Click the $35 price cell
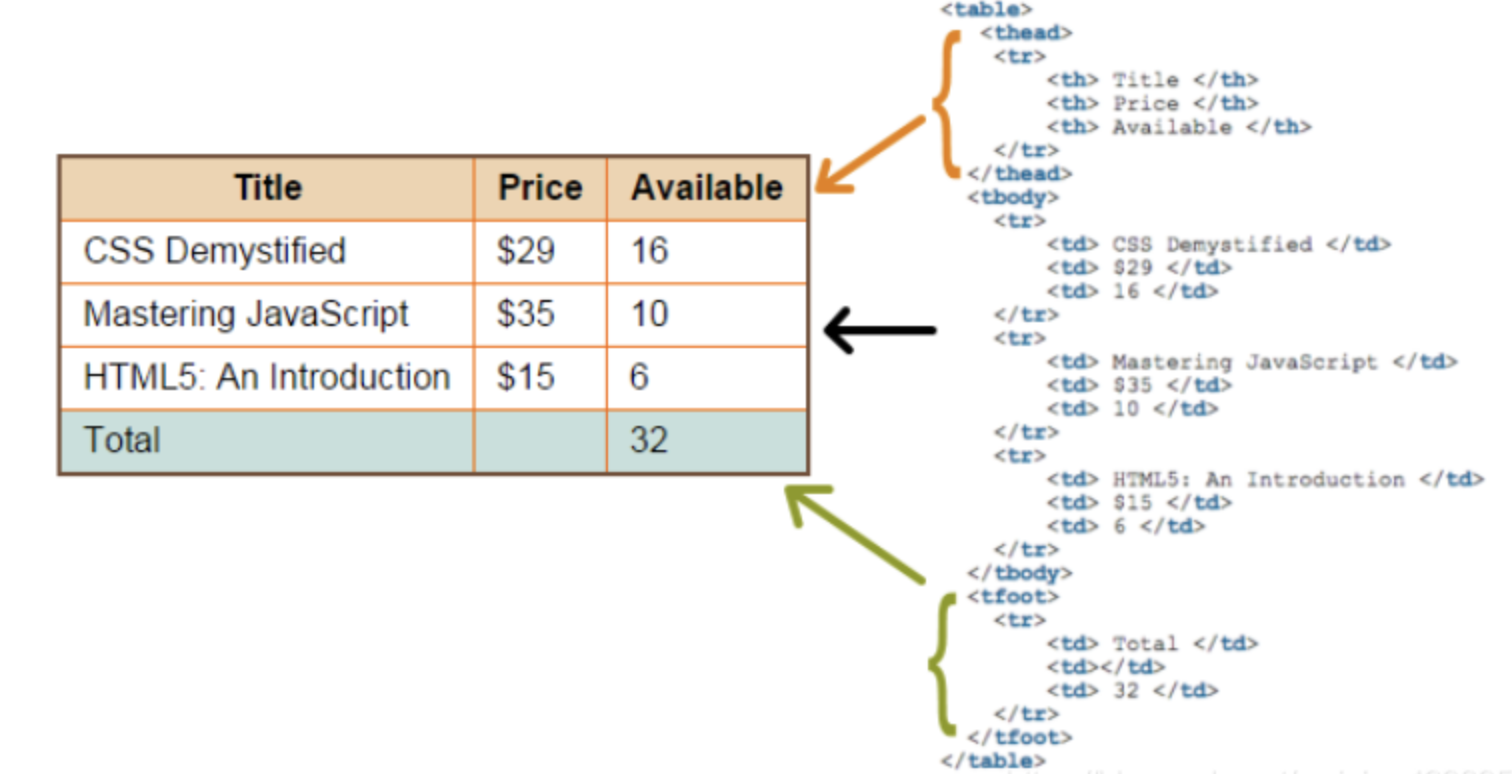This screenshot has width=1512, height=774. click(x=540, y=315)
